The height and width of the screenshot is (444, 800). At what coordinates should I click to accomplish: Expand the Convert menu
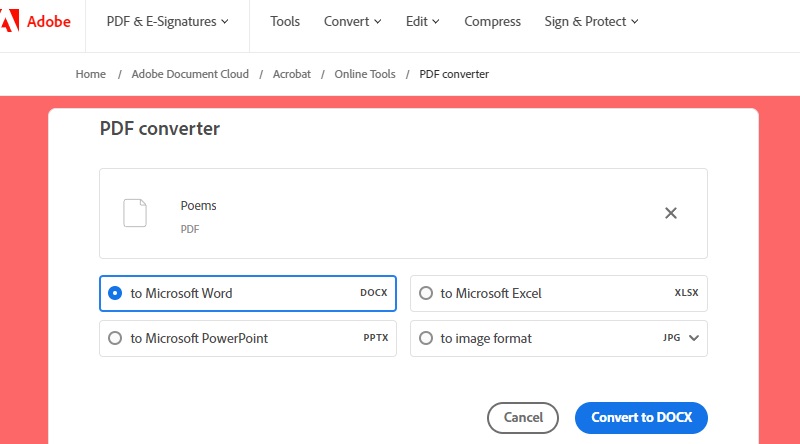pyautogui.click(x=353, y=21)
